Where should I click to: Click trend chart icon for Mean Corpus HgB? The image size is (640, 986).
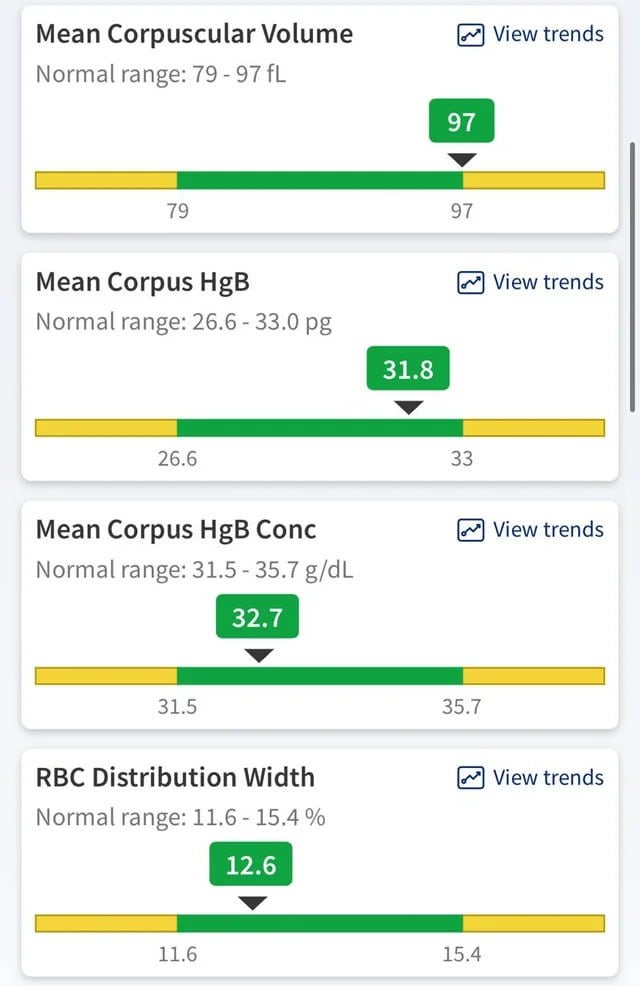[470, 283]
